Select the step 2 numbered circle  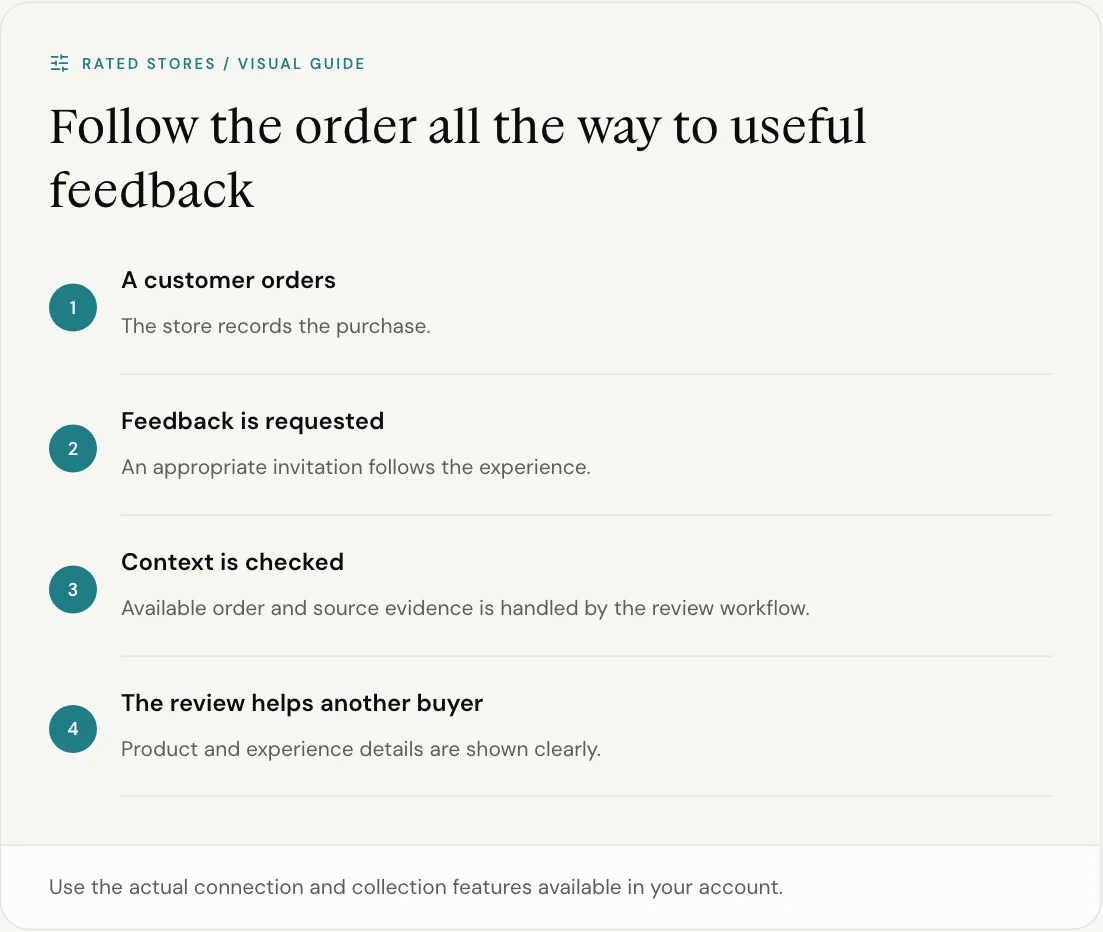pos(73,449)
